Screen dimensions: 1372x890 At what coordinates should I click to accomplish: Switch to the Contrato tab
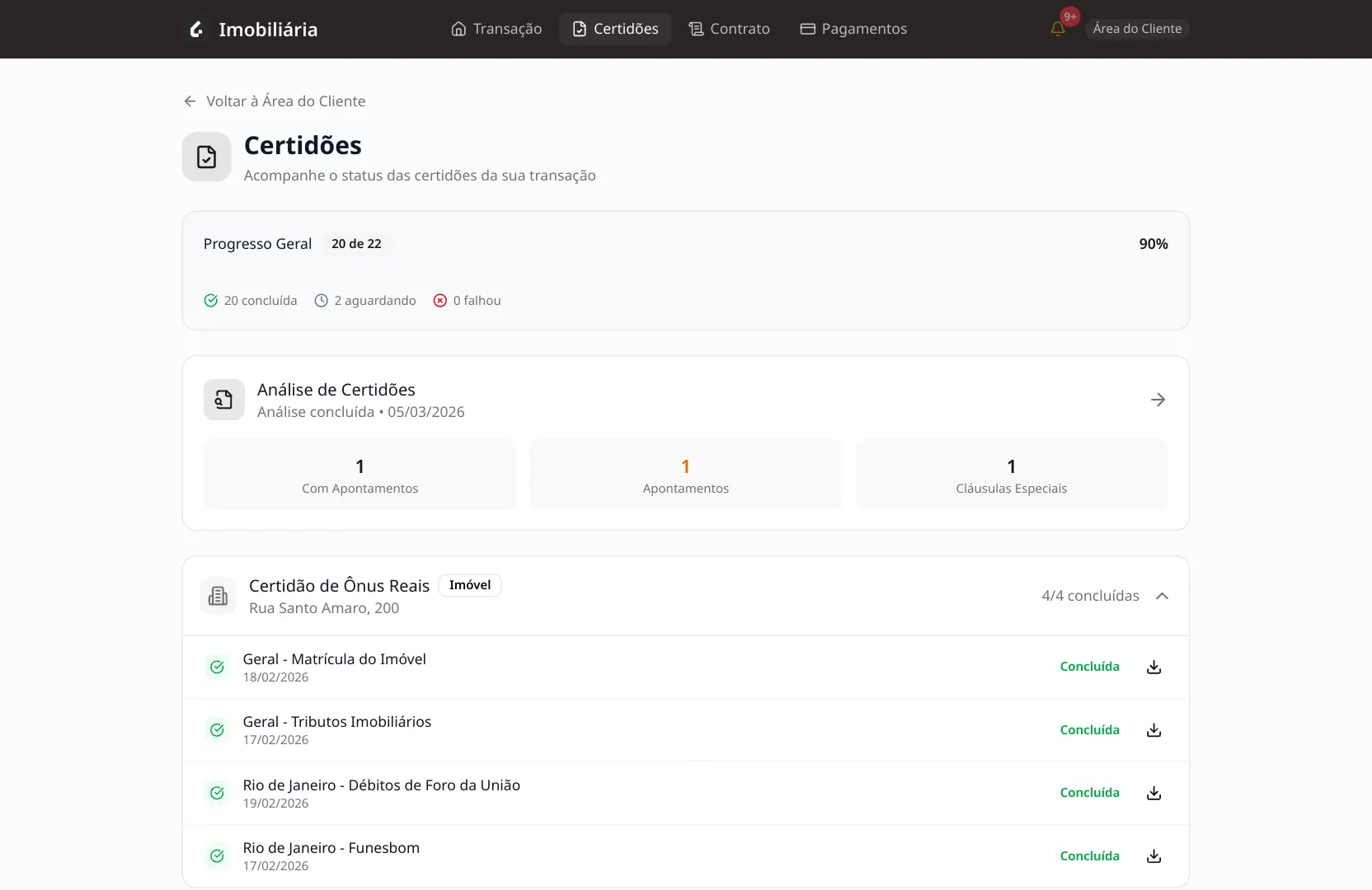729,28
